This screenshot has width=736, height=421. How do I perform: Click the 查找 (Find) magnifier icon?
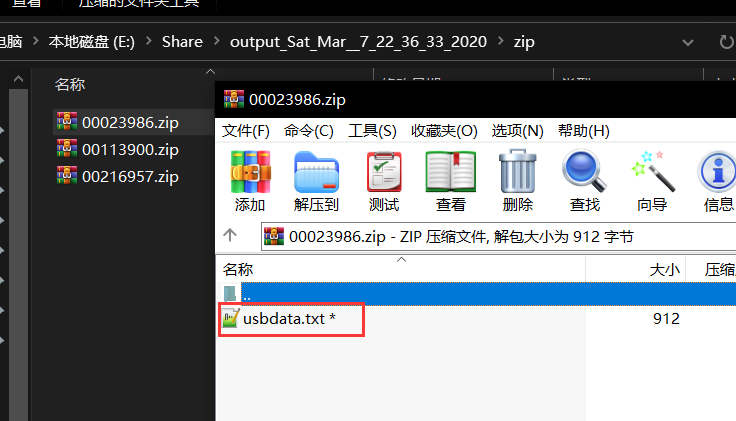click(584, 171)
